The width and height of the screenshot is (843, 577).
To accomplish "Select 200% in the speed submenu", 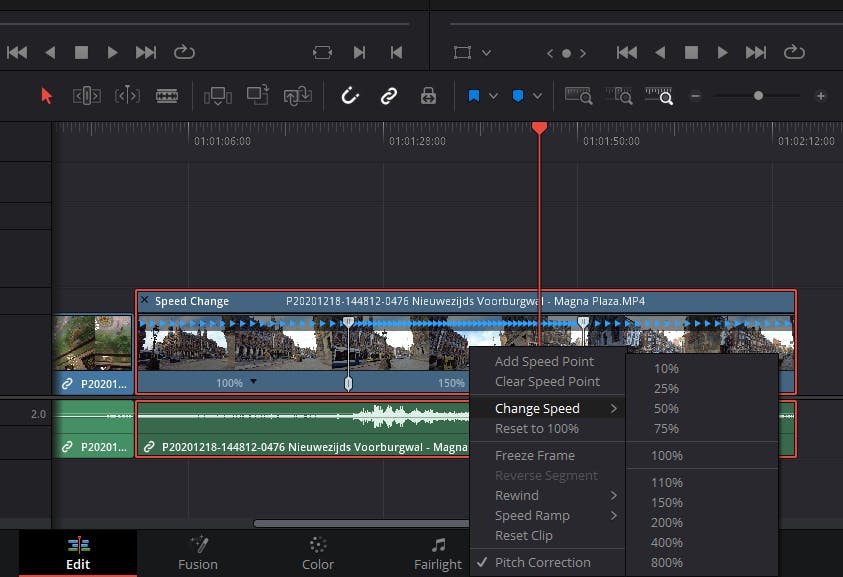I will (x=666, y=523).
